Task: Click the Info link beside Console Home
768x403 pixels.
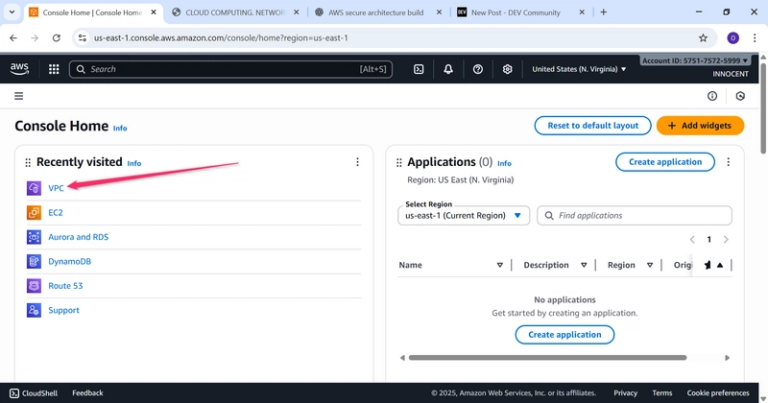Action: tap(120, 128)
